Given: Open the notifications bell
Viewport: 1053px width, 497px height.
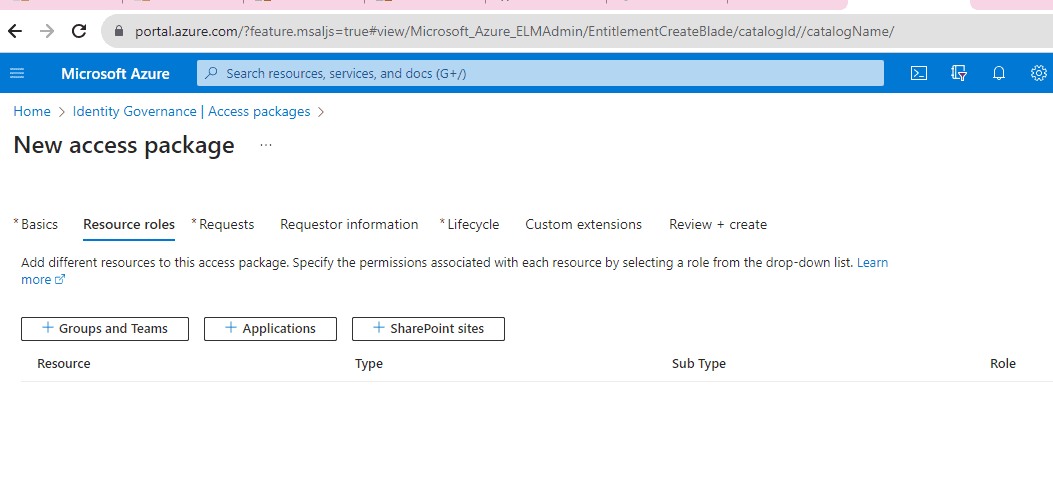Looking at the screenshot, I should (998, 73).
